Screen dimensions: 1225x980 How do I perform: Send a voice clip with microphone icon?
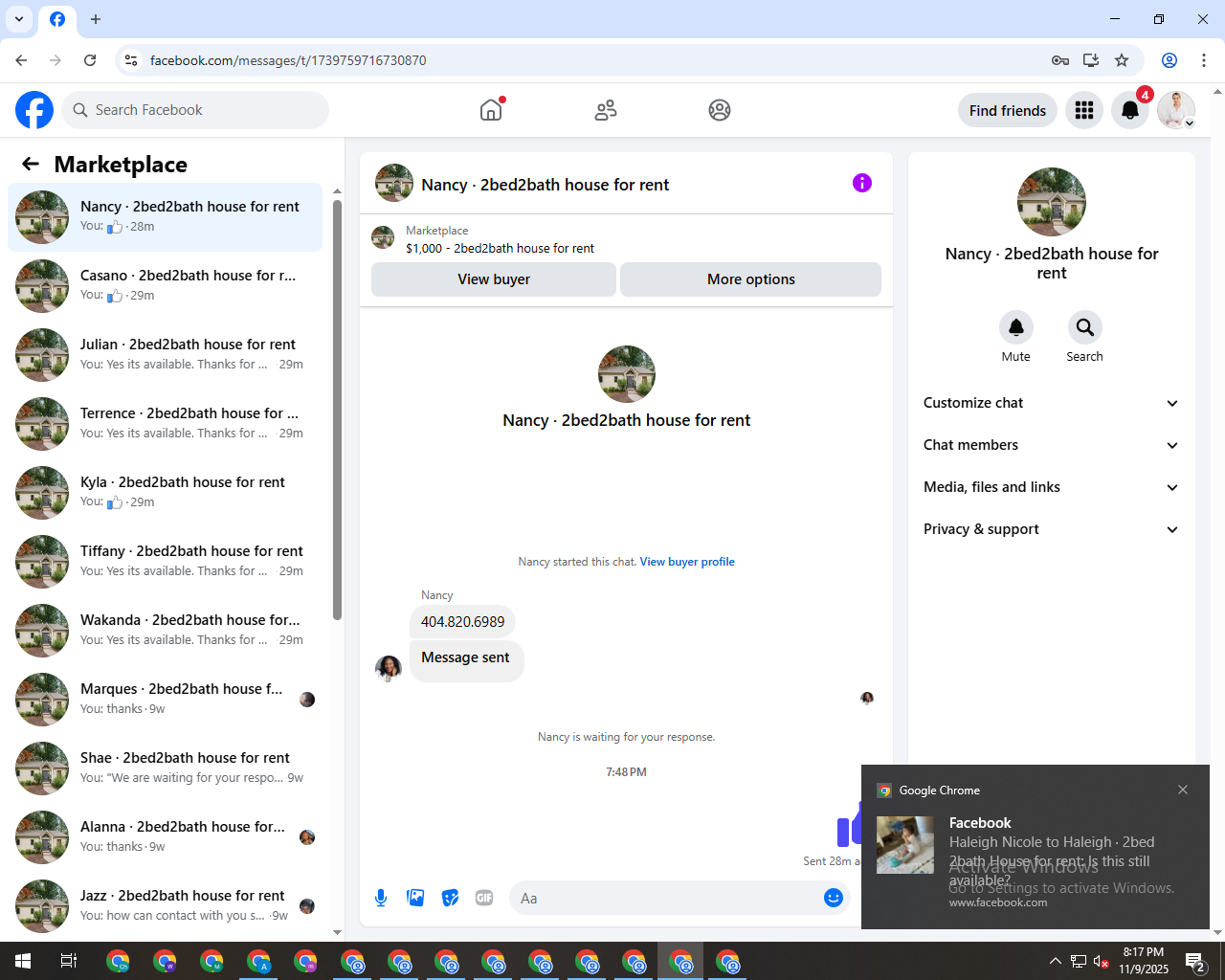[381, 898]
